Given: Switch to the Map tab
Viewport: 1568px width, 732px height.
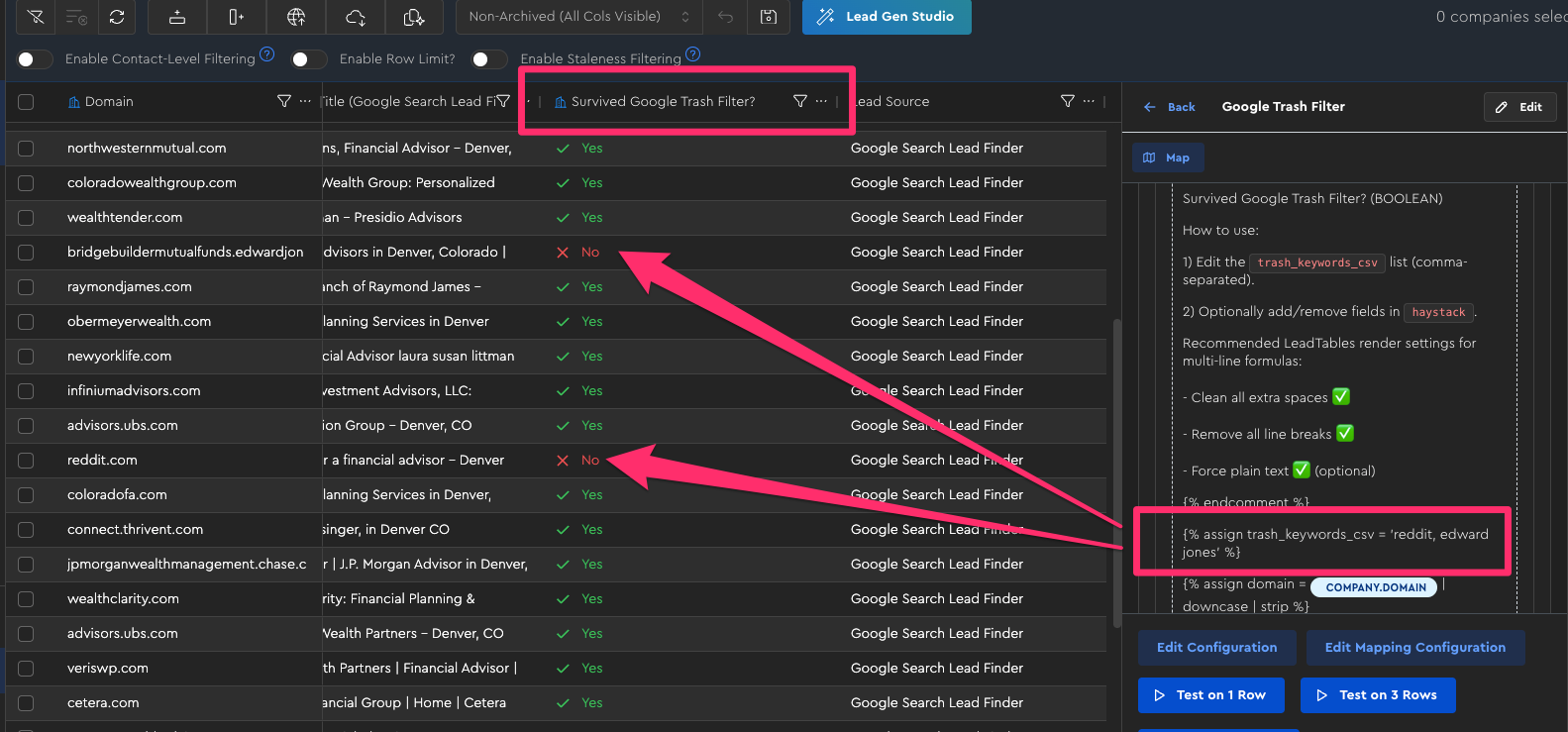Looking at the screenshot, I should pos(1167,157).
